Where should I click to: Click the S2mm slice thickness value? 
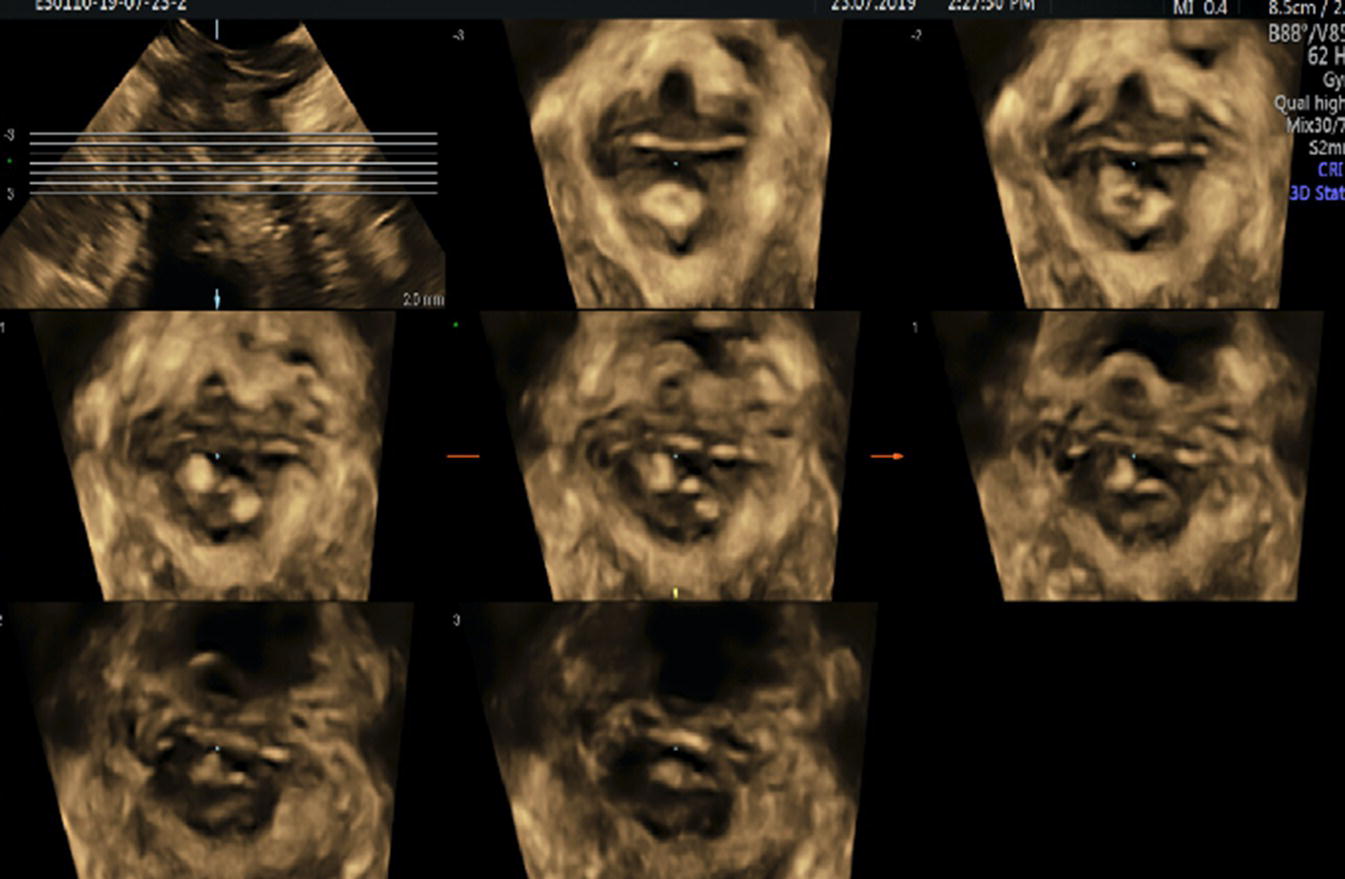[x=1326, y=148]
